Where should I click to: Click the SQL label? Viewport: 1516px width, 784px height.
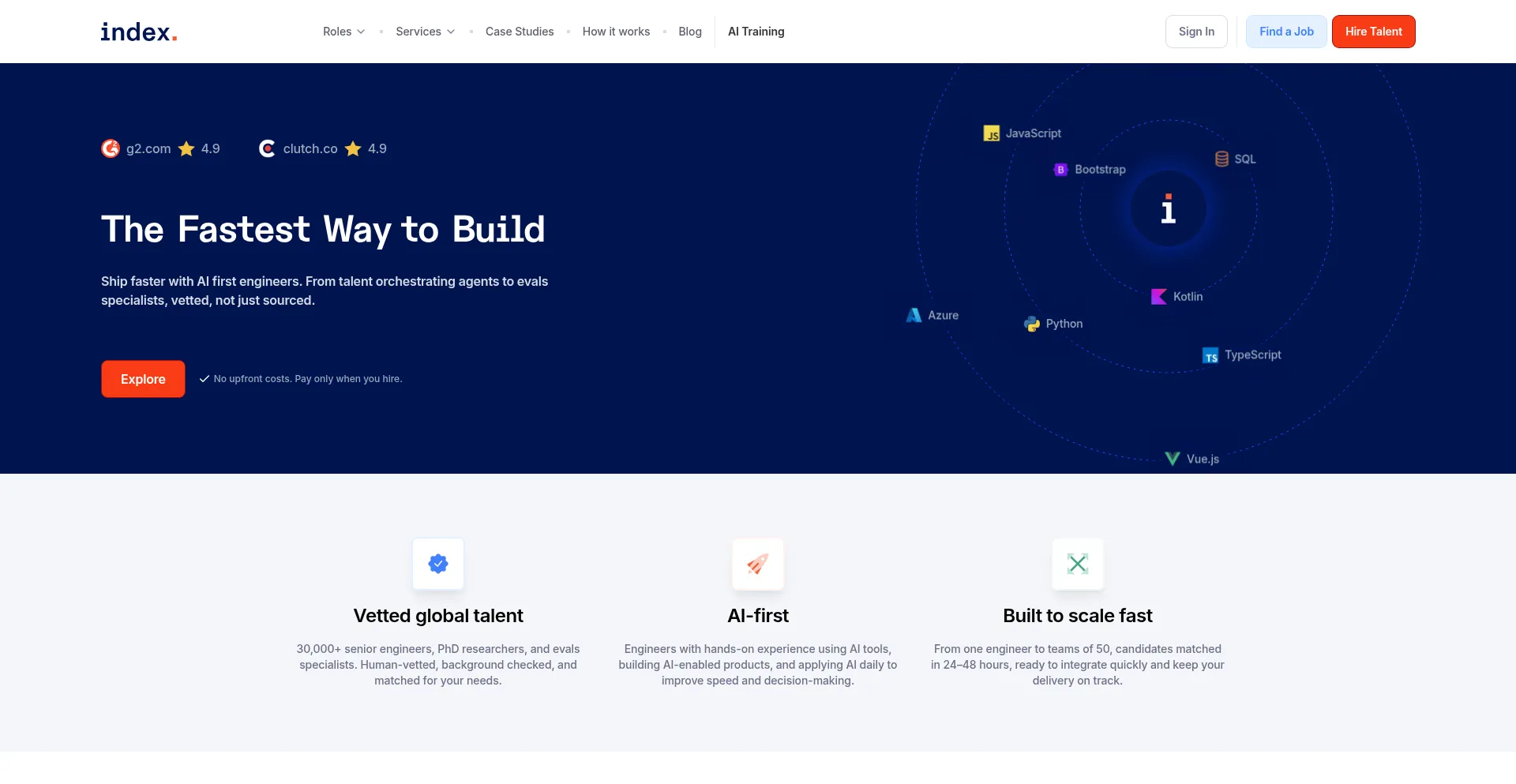tap(1245, 159)
